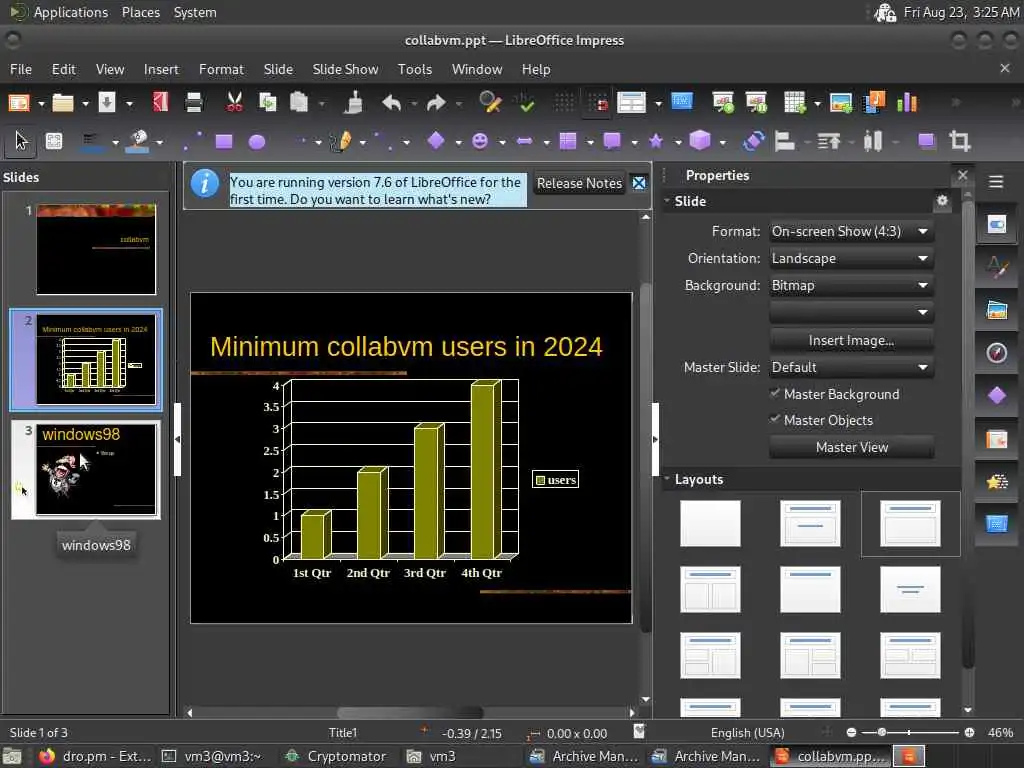
Task: Collapse the Layouts section
Action: pyautogui.click(x=667, y=479)
